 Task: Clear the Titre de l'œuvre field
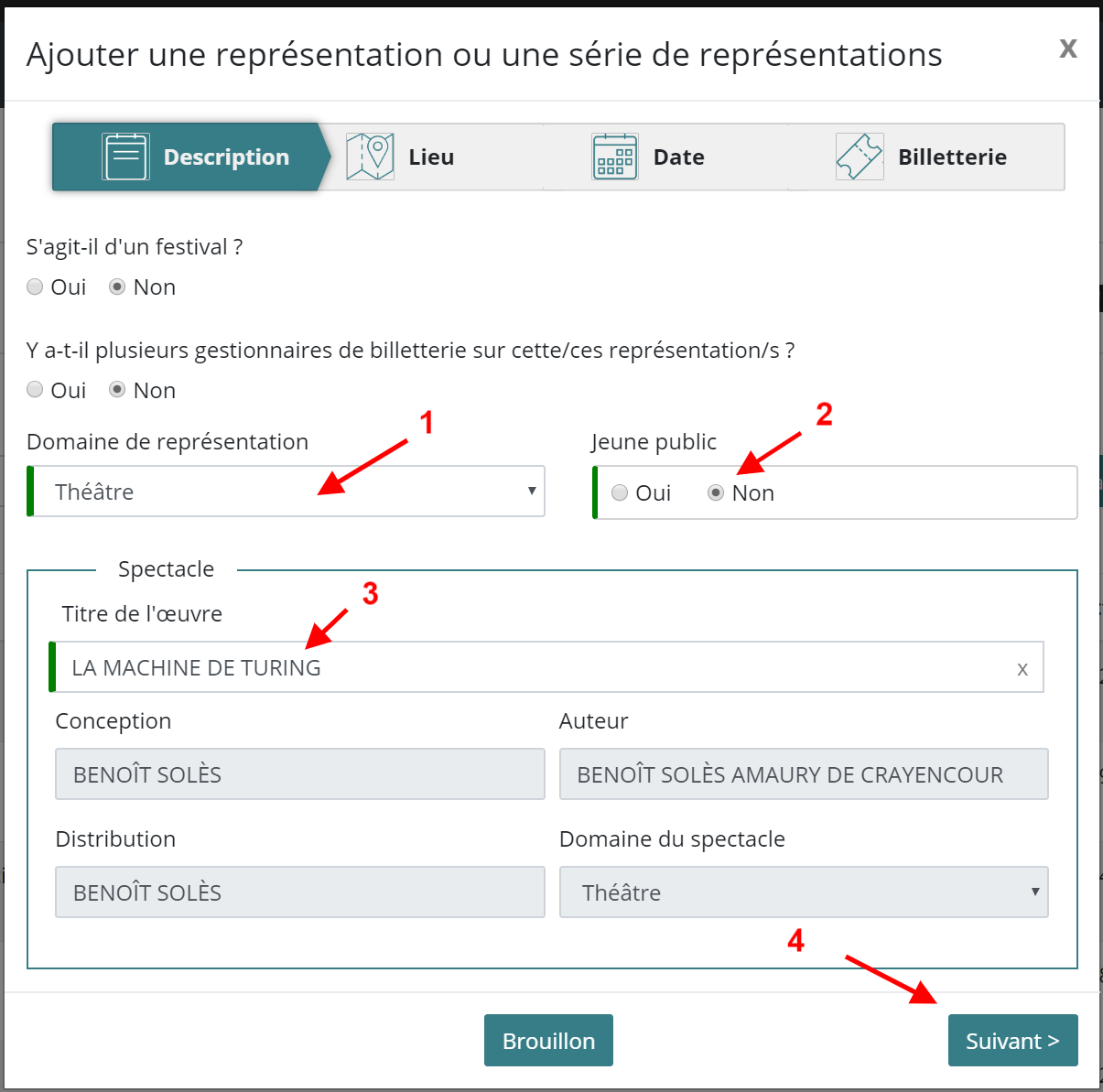[x=1022, y=669]
